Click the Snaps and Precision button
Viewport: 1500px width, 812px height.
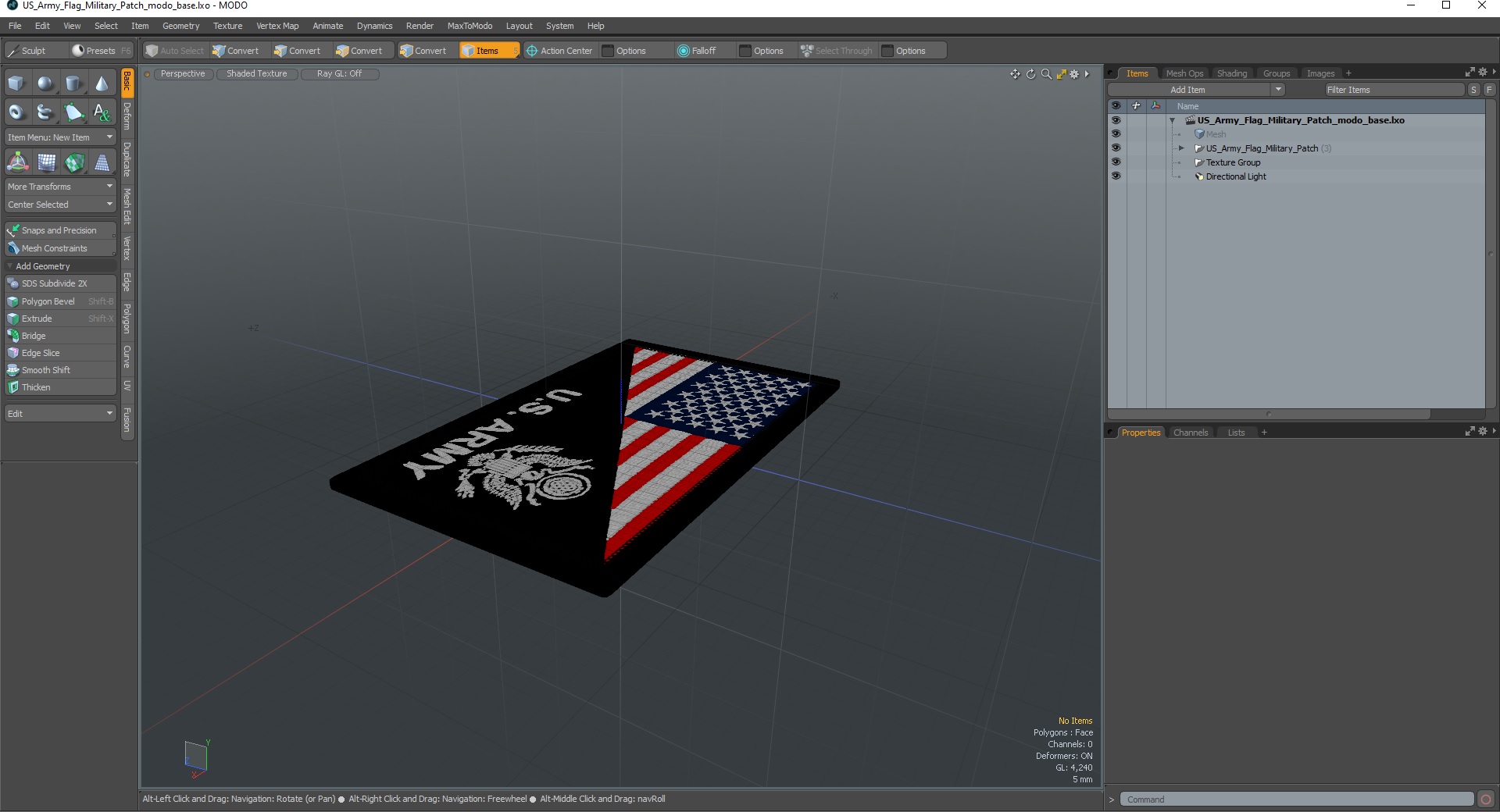coord(60,230)
